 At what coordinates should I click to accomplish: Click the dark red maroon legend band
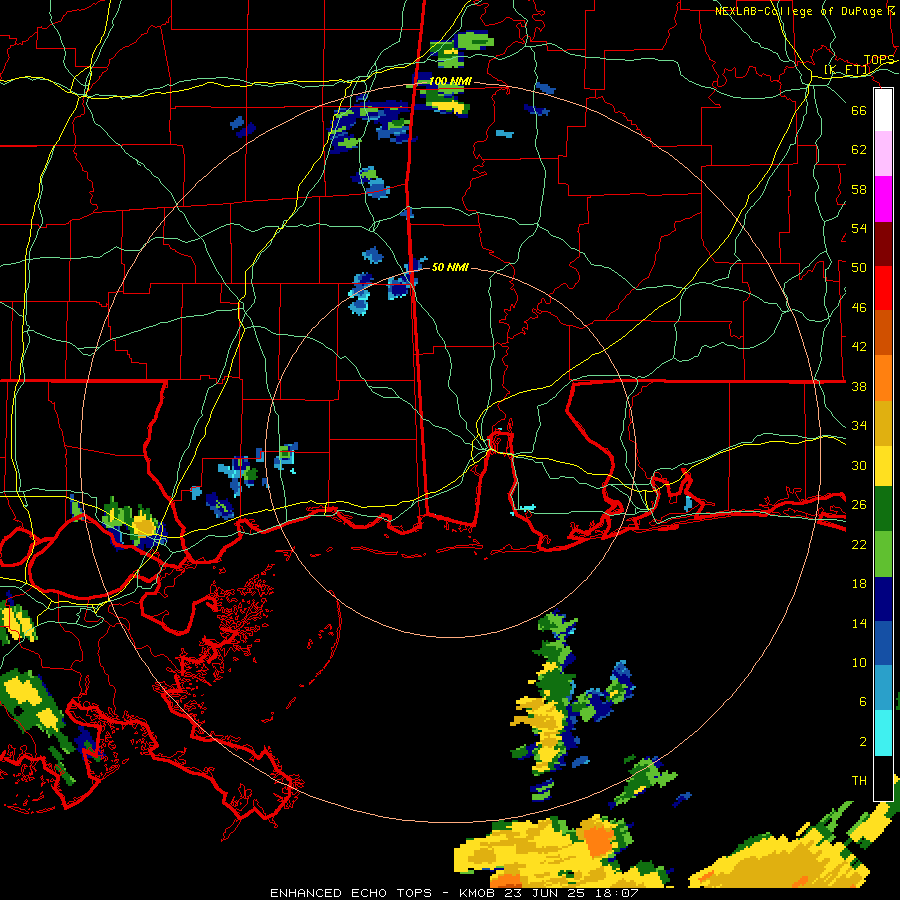point(883,243)
